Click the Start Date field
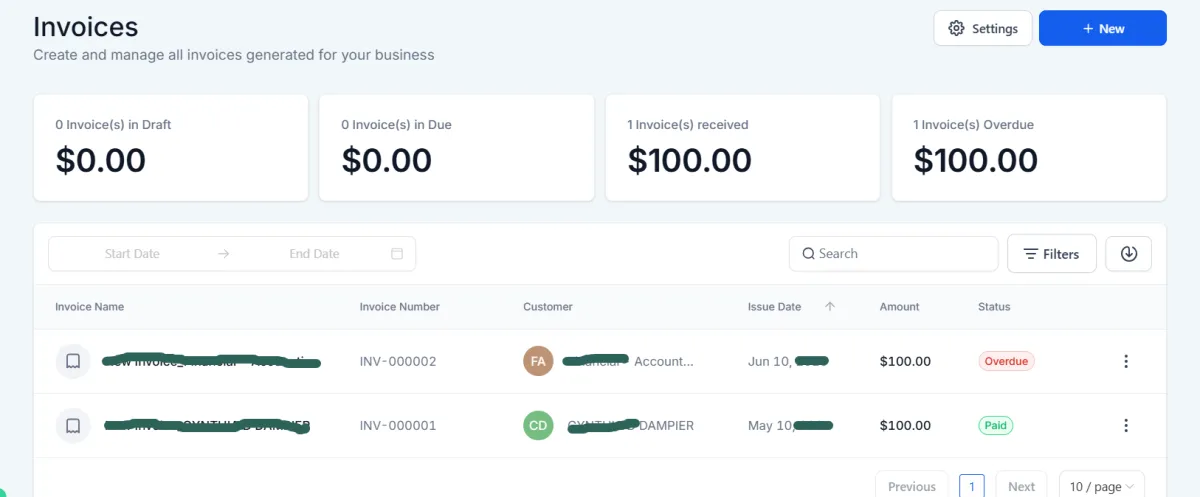Screen dimensions: 1200x497 click(x=132, y=254)
